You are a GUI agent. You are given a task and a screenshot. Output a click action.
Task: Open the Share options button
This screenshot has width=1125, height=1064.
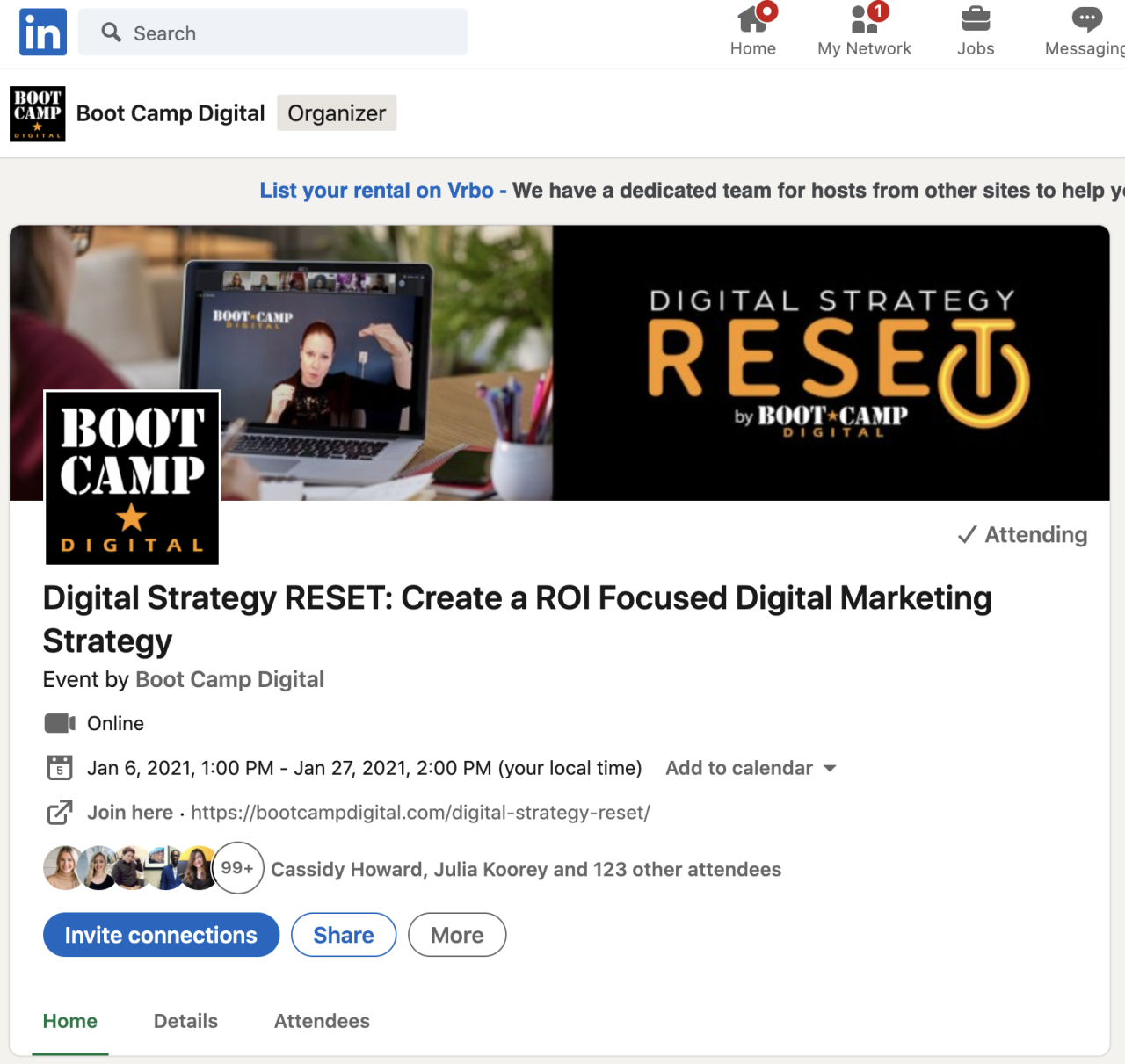pos(343,935)
